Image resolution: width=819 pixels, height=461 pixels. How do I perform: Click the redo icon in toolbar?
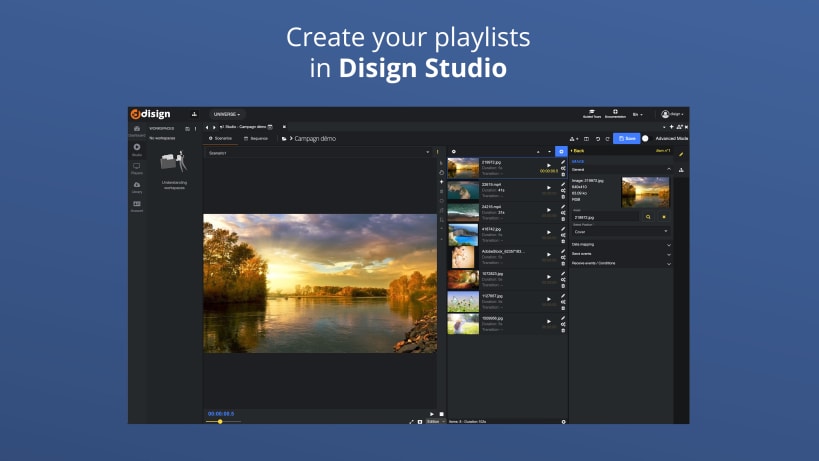click(607, 139)
